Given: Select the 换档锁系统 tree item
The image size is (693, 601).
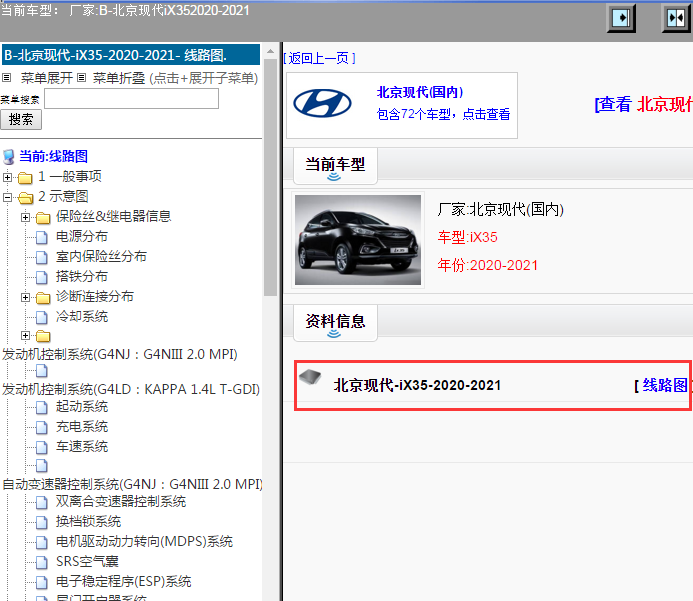Looking at the screenshot, I should coord(88,521).
